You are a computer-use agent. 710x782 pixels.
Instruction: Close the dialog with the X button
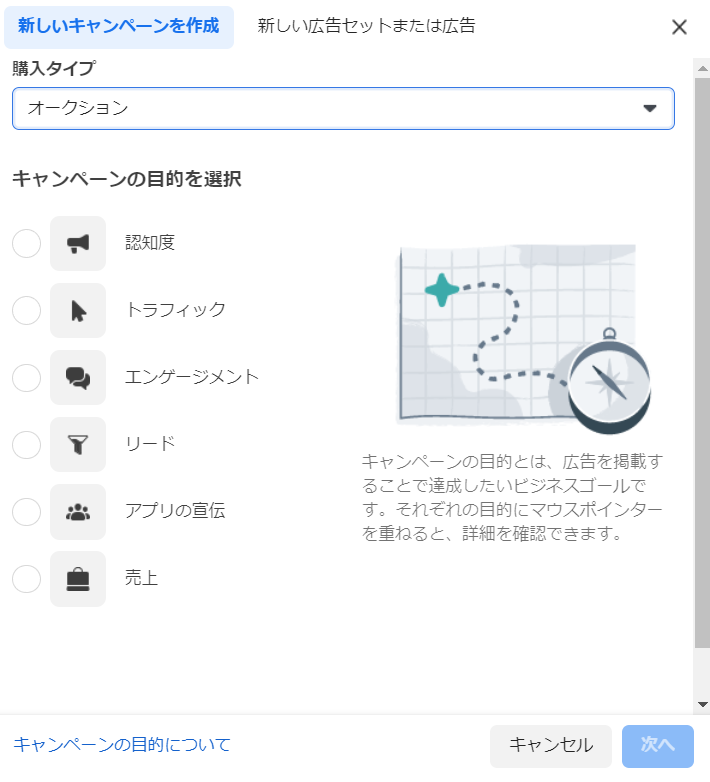pyautogui.click(x=679, y=27)
